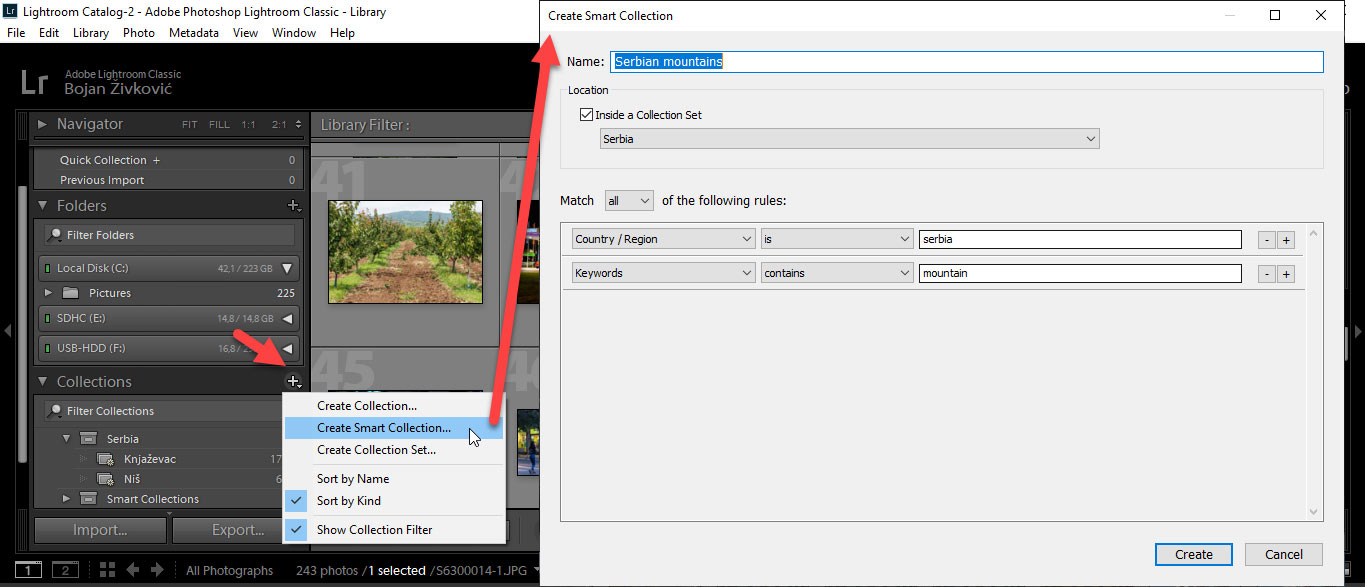
Task: Click the grid view icon in bottom toolbar
Action: 108,569
